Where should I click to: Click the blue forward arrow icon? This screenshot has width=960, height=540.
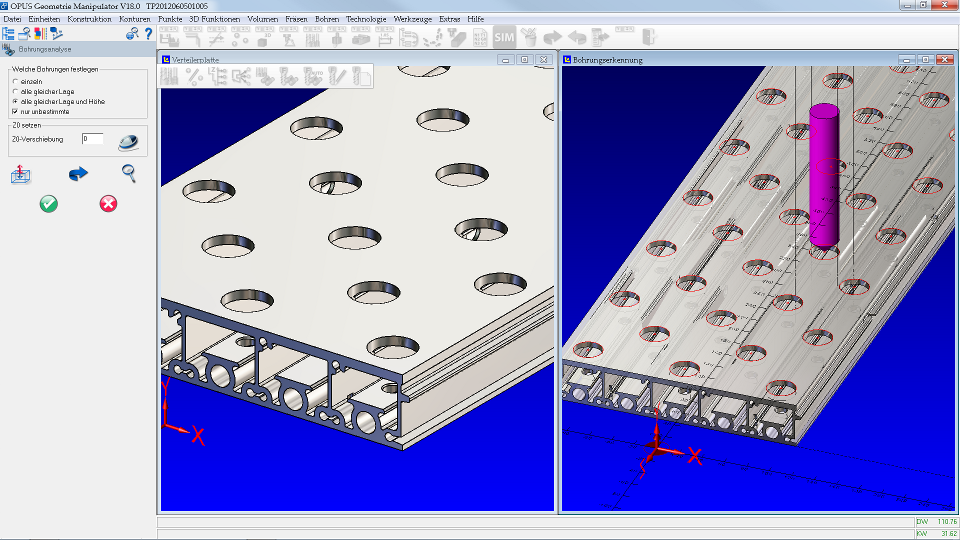[78, 174]
